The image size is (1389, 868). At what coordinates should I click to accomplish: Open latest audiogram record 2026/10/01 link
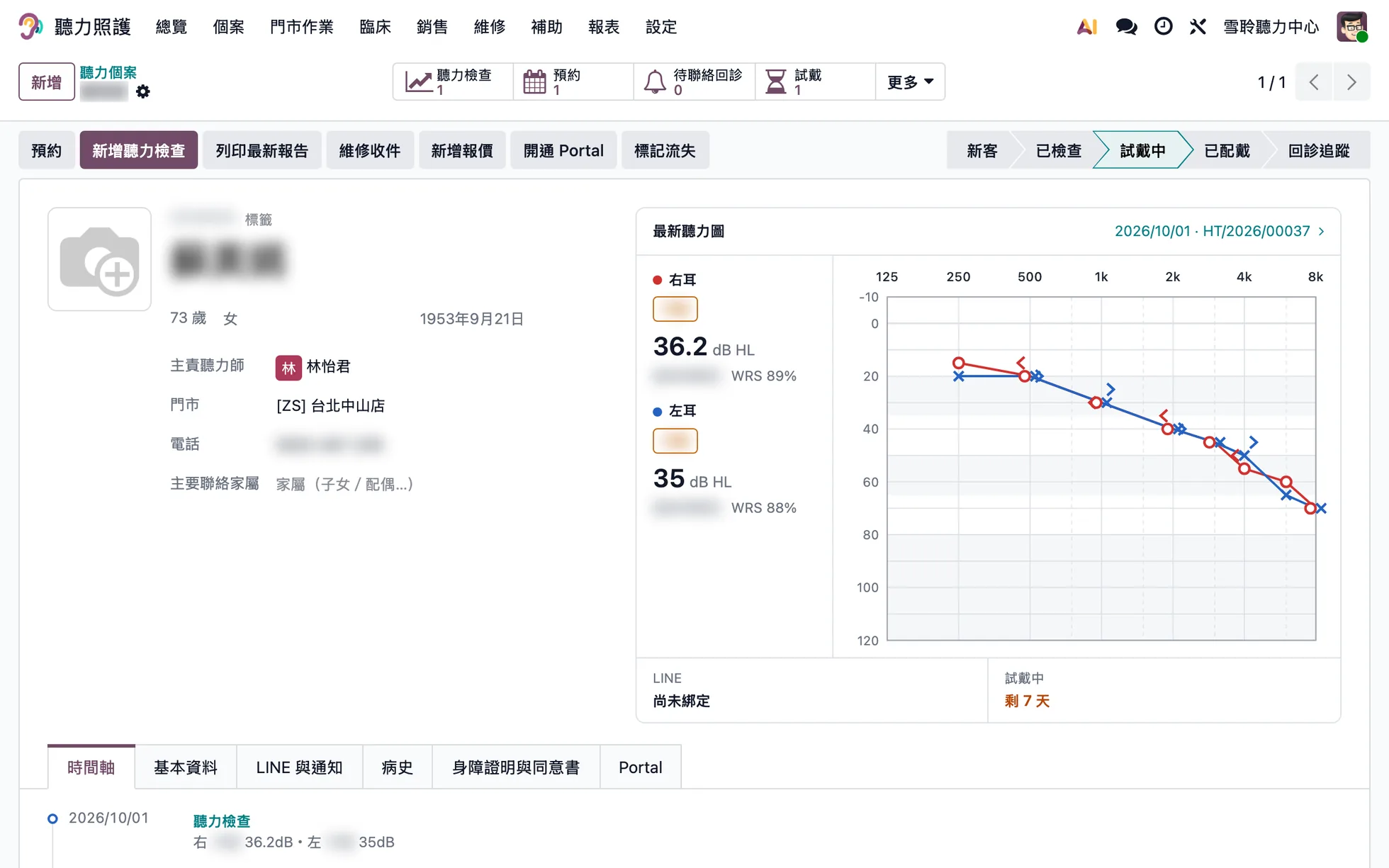[x=1219, y=231]
